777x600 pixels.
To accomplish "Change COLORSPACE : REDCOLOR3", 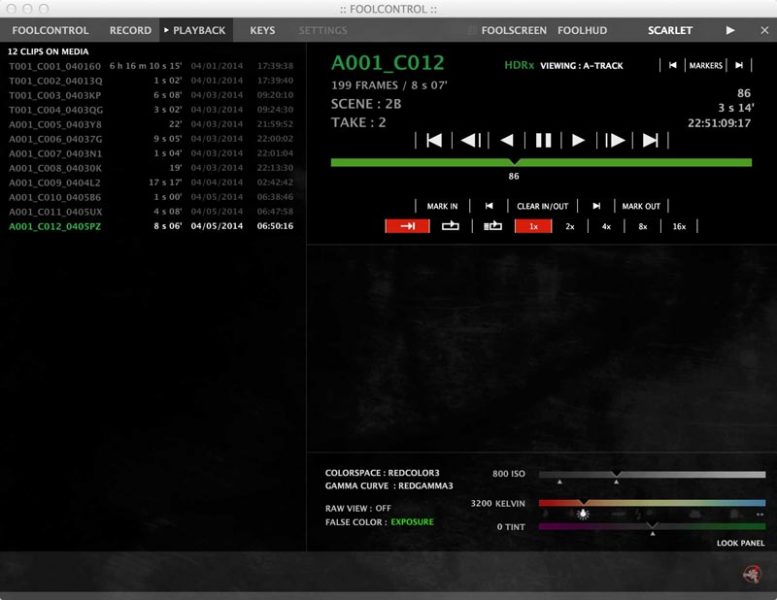I will [x=382, y=473].
